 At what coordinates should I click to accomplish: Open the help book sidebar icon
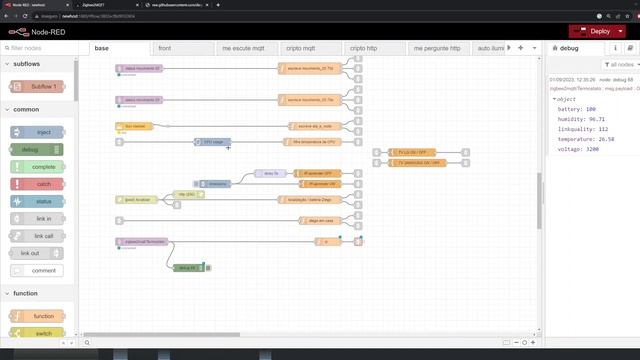tap(630, 48)
